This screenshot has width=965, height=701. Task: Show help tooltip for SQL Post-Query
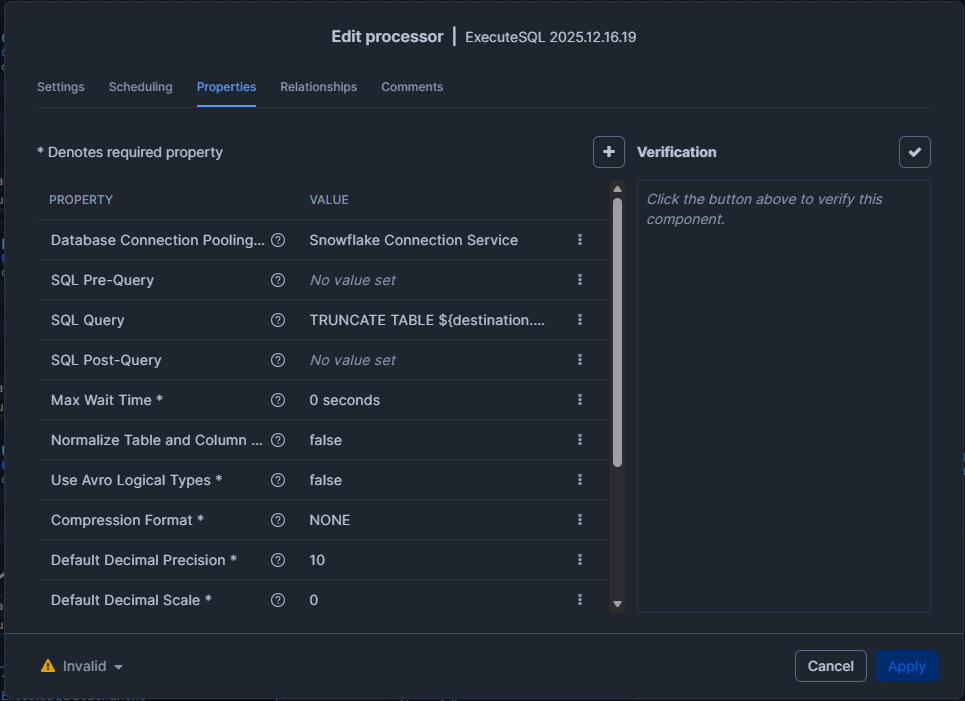tap(278, 360)
